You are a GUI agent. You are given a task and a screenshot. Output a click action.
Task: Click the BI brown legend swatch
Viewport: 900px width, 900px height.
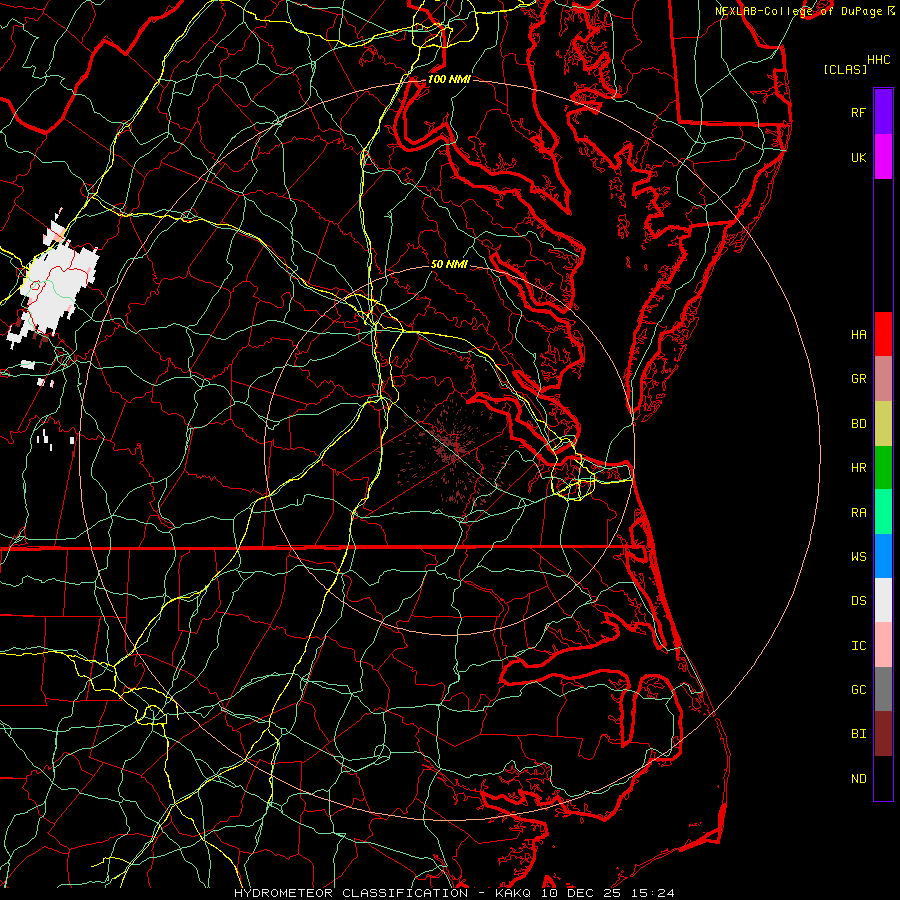[x=883, y=733]
